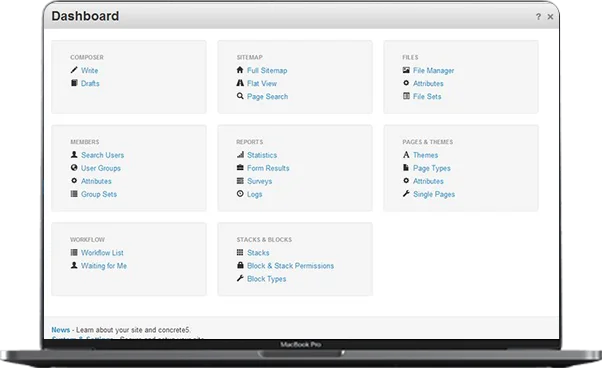Open Attributes link under Files
Screen dimensions: 602x368
point(428,83)
